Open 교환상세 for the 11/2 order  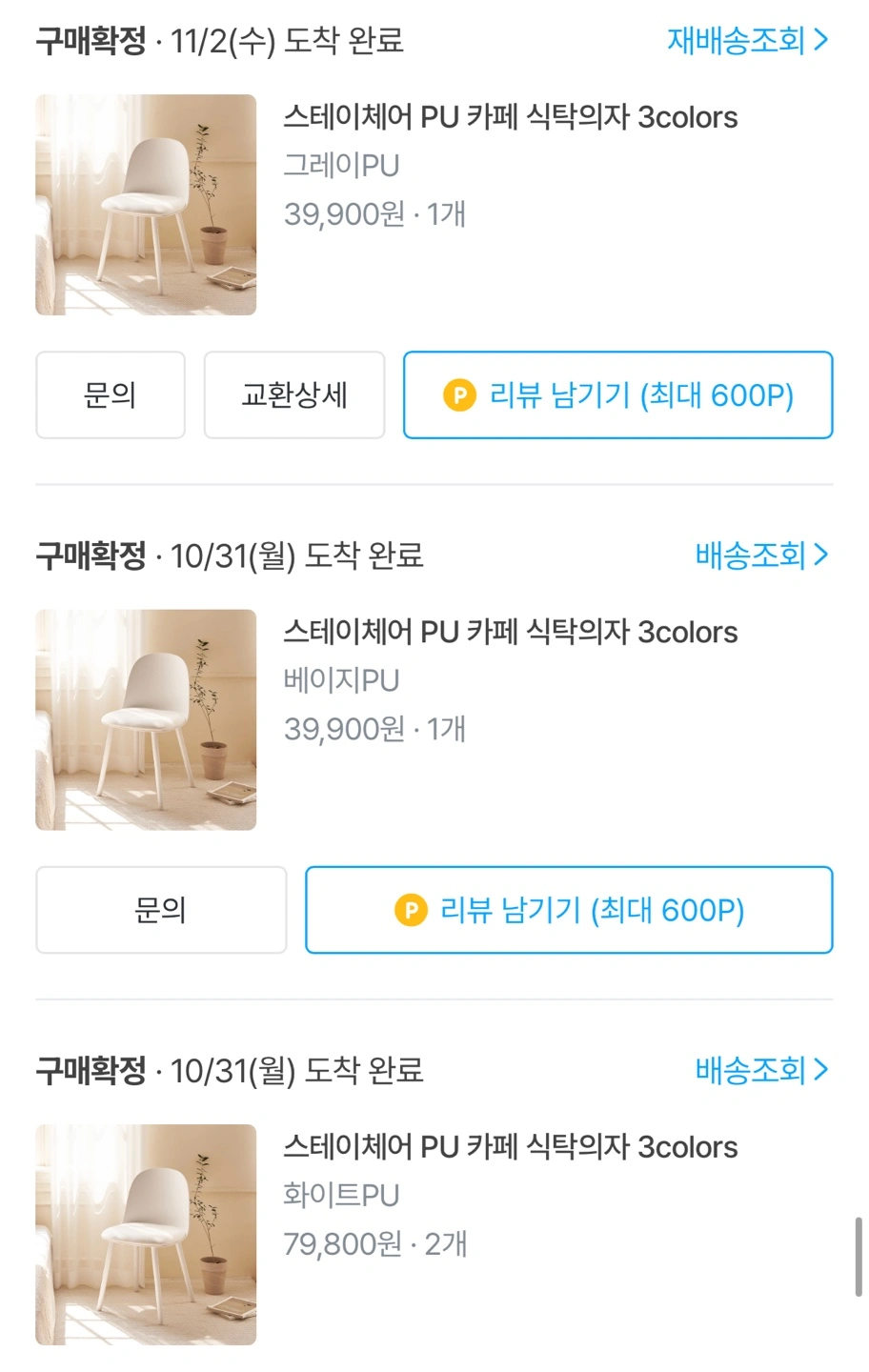(294, 395)
